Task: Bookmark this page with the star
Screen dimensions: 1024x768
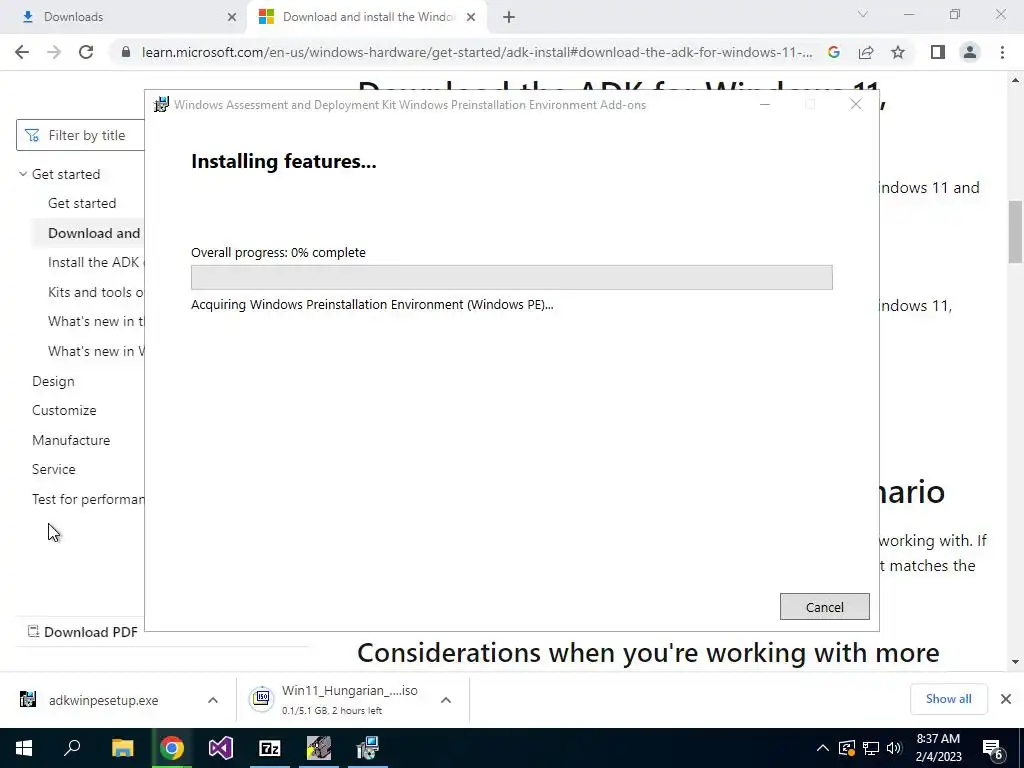Action: [x=898, y=52]
